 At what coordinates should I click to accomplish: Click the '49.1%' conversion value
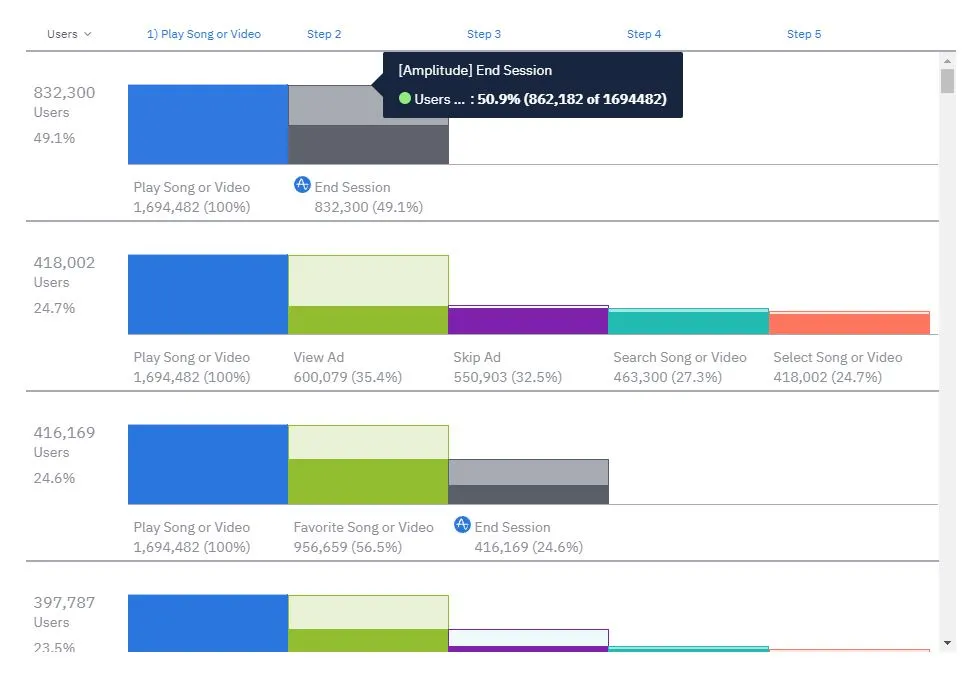tap(55, 138)
